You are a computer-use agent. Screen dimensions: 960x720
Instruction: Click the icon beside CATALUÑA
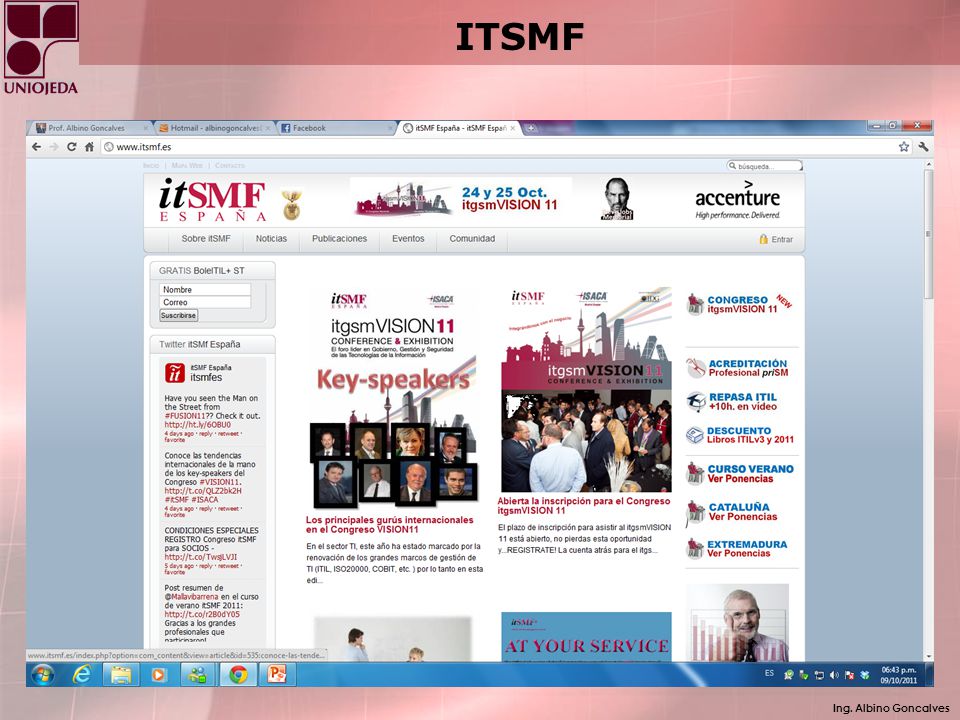(695, 512)
